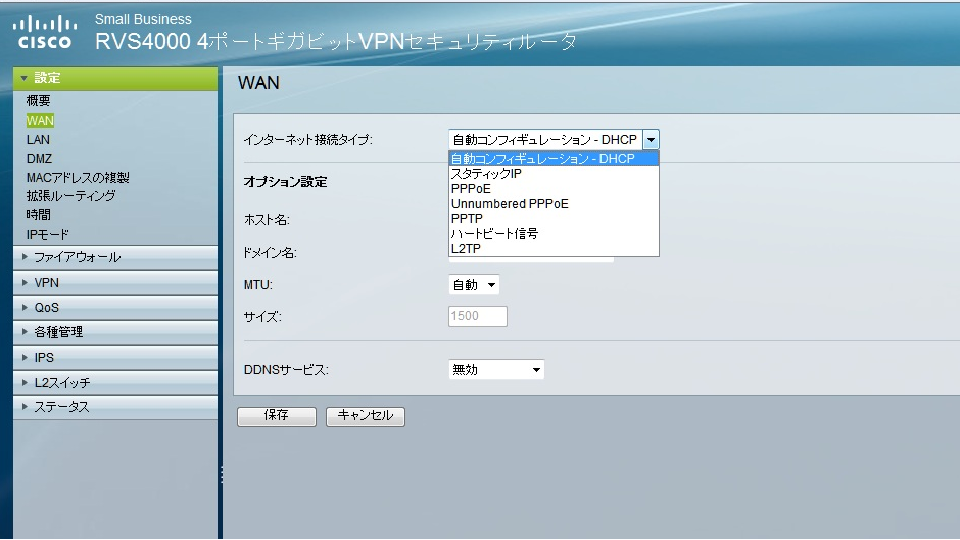Open the MTU 自動 dropdown

coord(474,285)
